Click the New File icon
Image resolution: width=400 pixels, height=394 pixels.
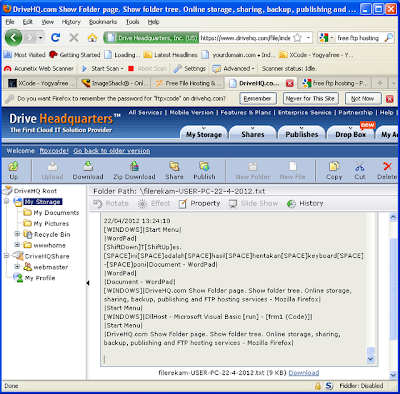292,170
